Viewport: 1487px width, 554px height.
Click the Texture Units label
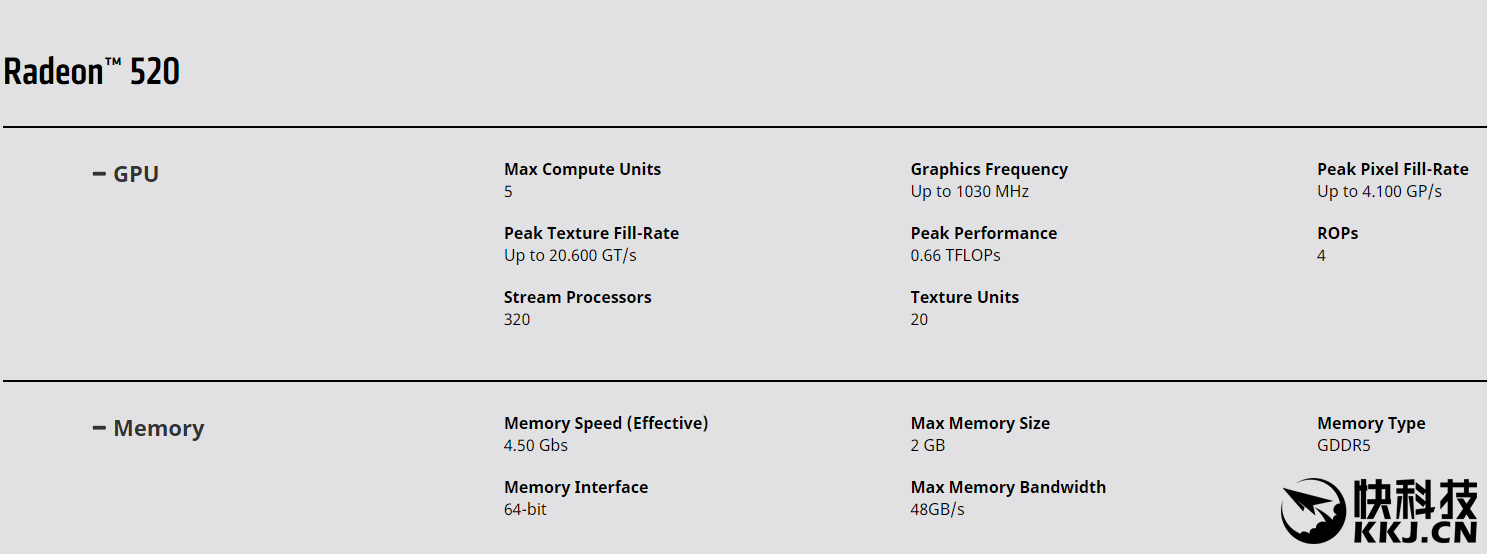click(964, 297)
